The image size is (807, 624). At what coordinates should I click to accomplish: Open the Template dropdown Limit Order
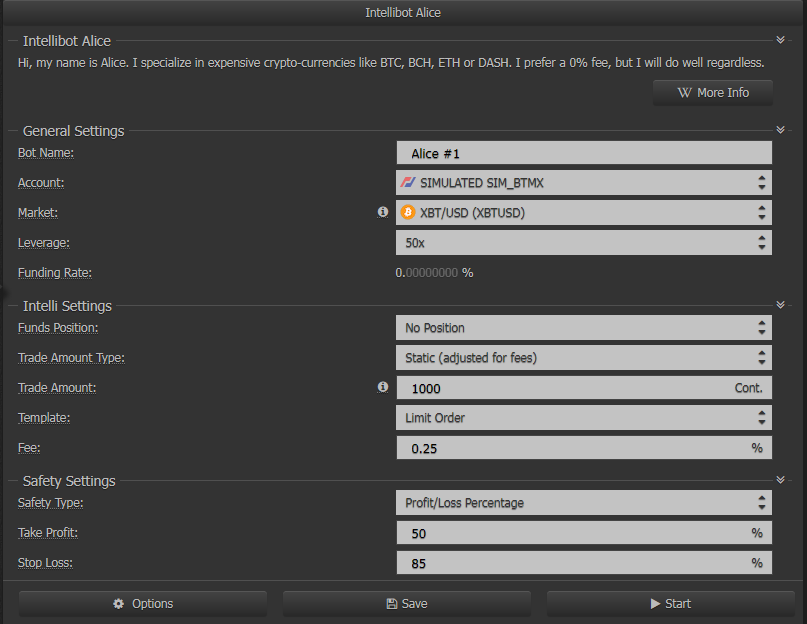584,418
